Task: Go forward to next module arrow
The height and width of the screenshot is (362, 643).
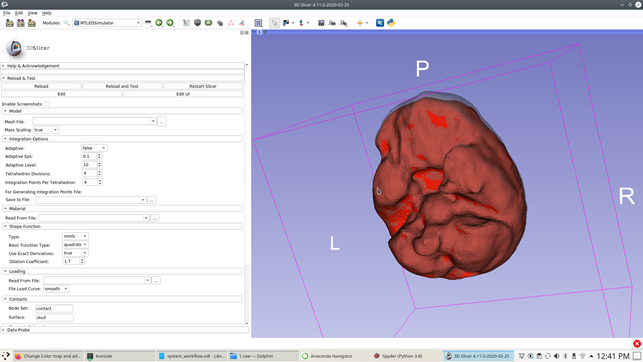Action: click(170, 23)
